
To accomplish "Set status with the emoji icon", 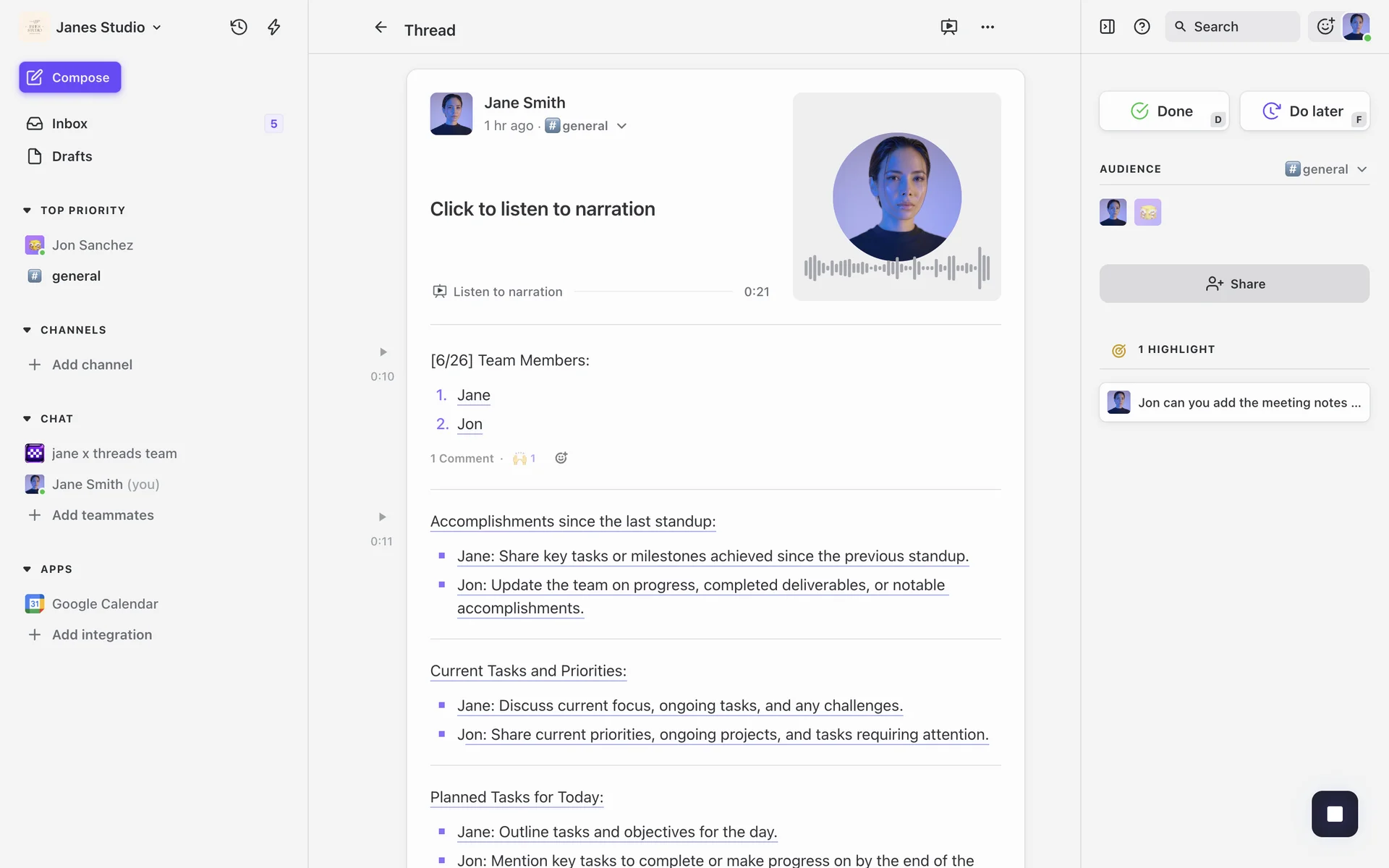I will pyautogui.click(x=1325, y=27).
